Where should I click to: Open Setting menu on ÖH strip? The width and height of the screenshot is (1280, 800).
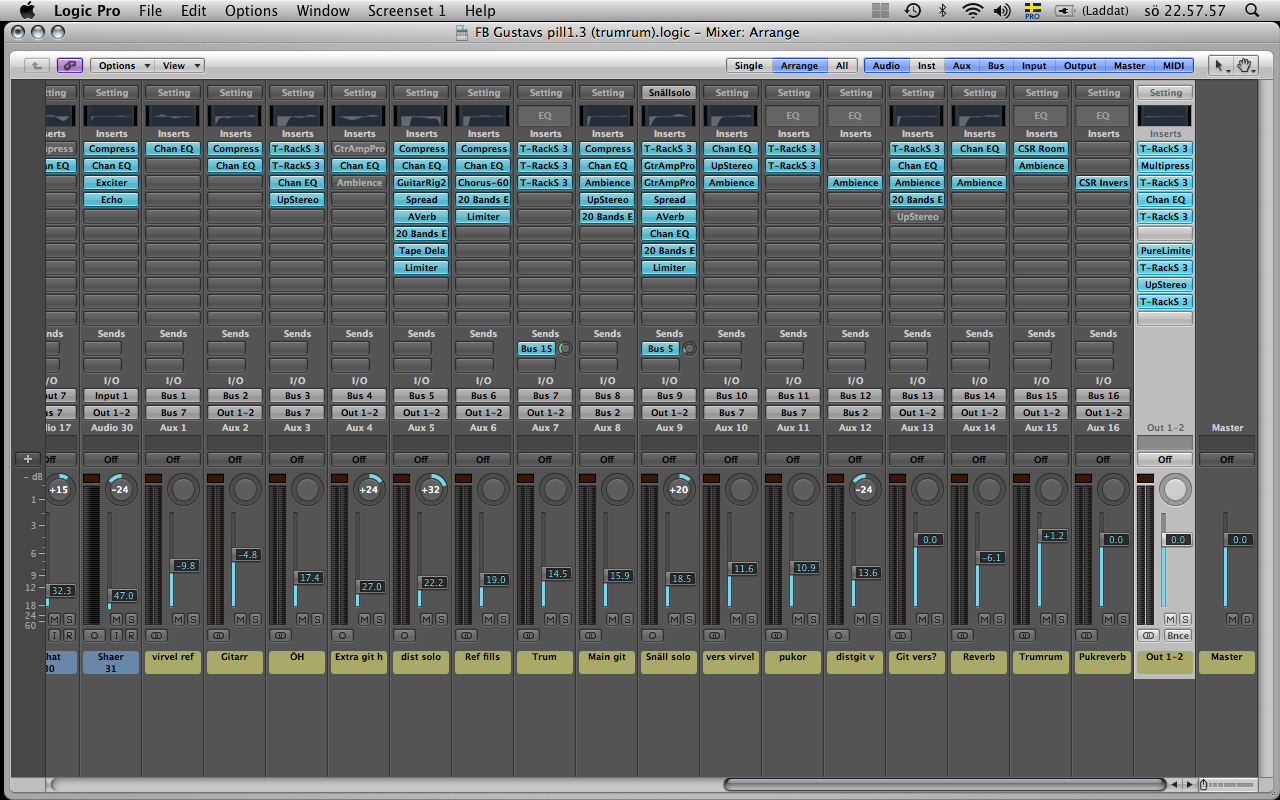tap(297, 92)
